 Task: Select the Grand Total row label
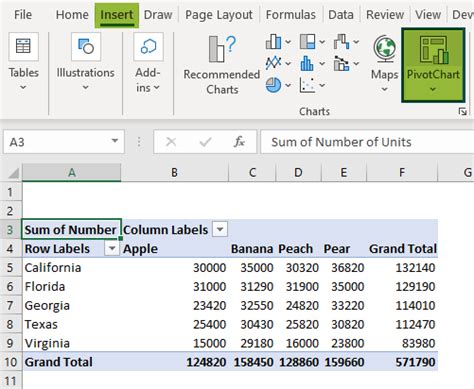(x=71, y=362)
